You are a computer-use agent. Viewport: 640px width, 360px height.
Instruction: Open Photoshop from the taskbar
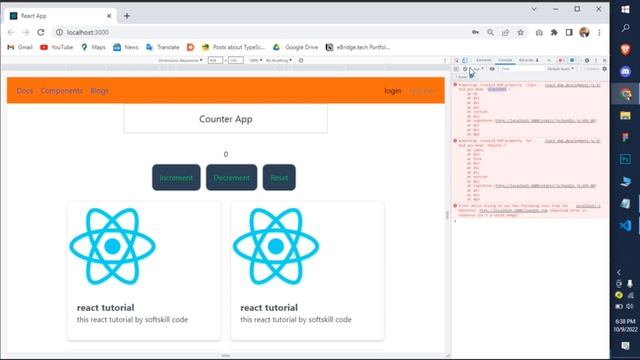click(625, 159)
